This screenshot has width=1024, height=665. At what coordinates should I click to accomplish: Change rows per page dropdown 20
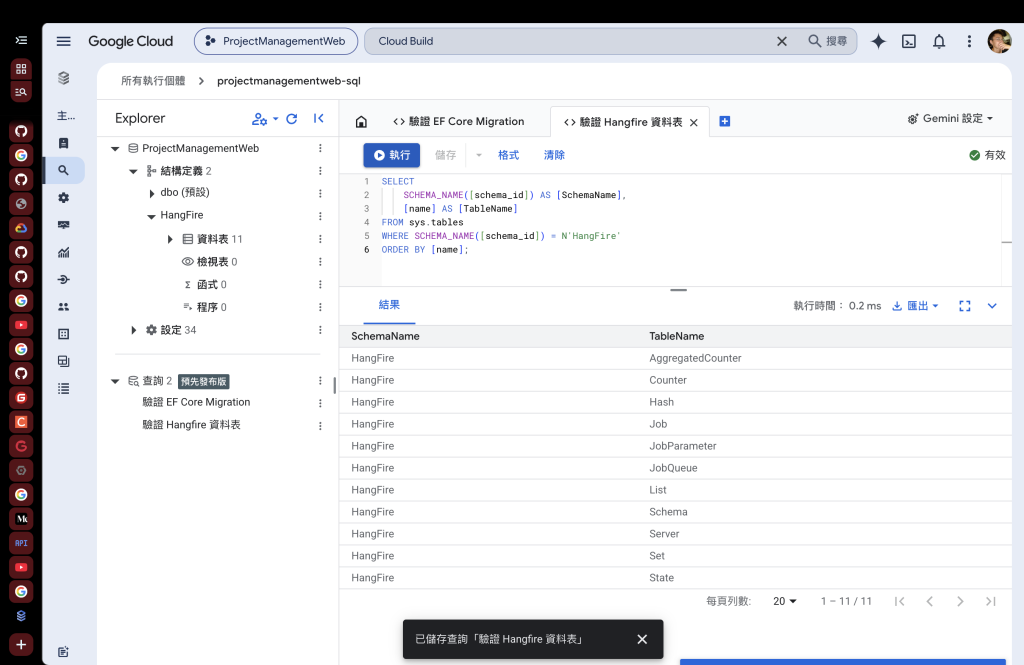tap(784, 601)
